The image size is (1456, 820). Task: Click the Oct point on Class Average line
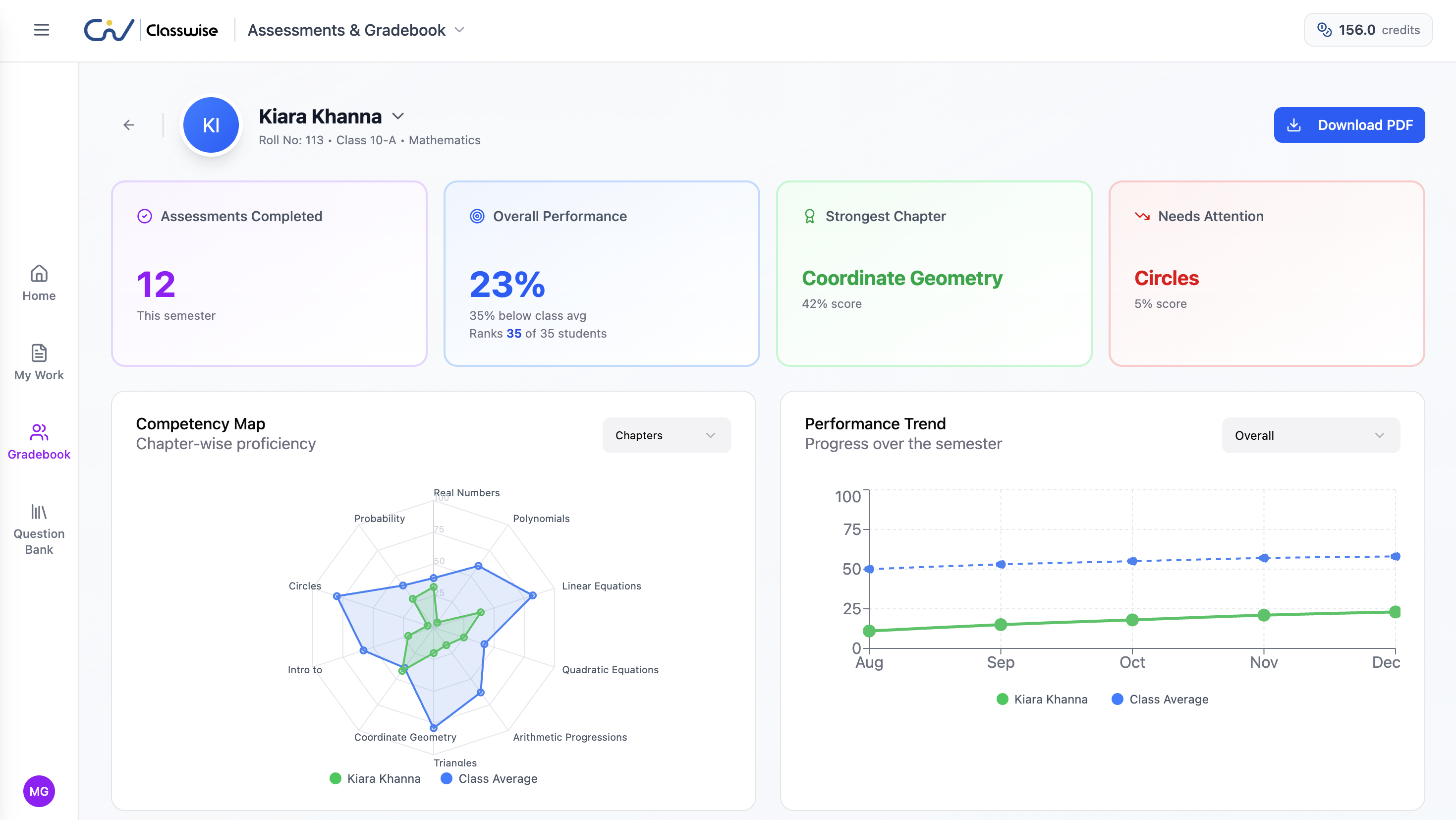pyautogui.click(x=1132, y=562)
